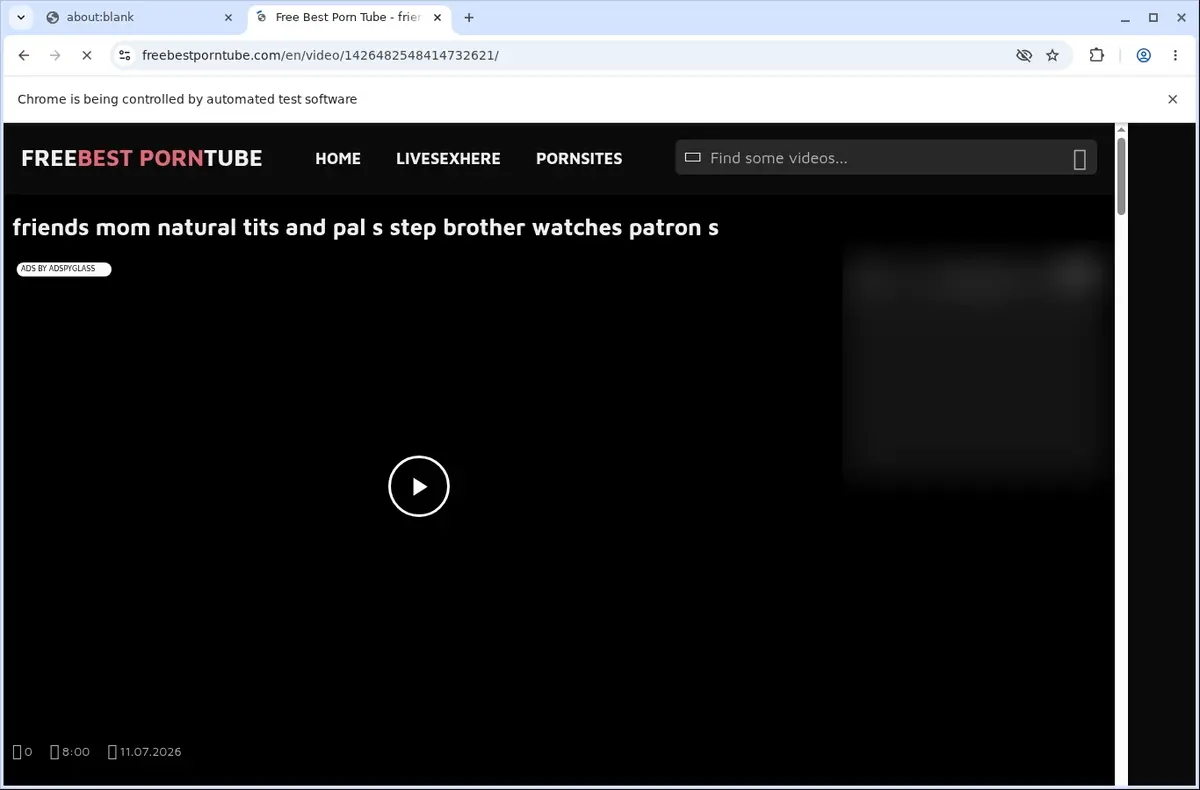Go back to the previous page
Screen dimensions: 1200x790
click(24, 56)
